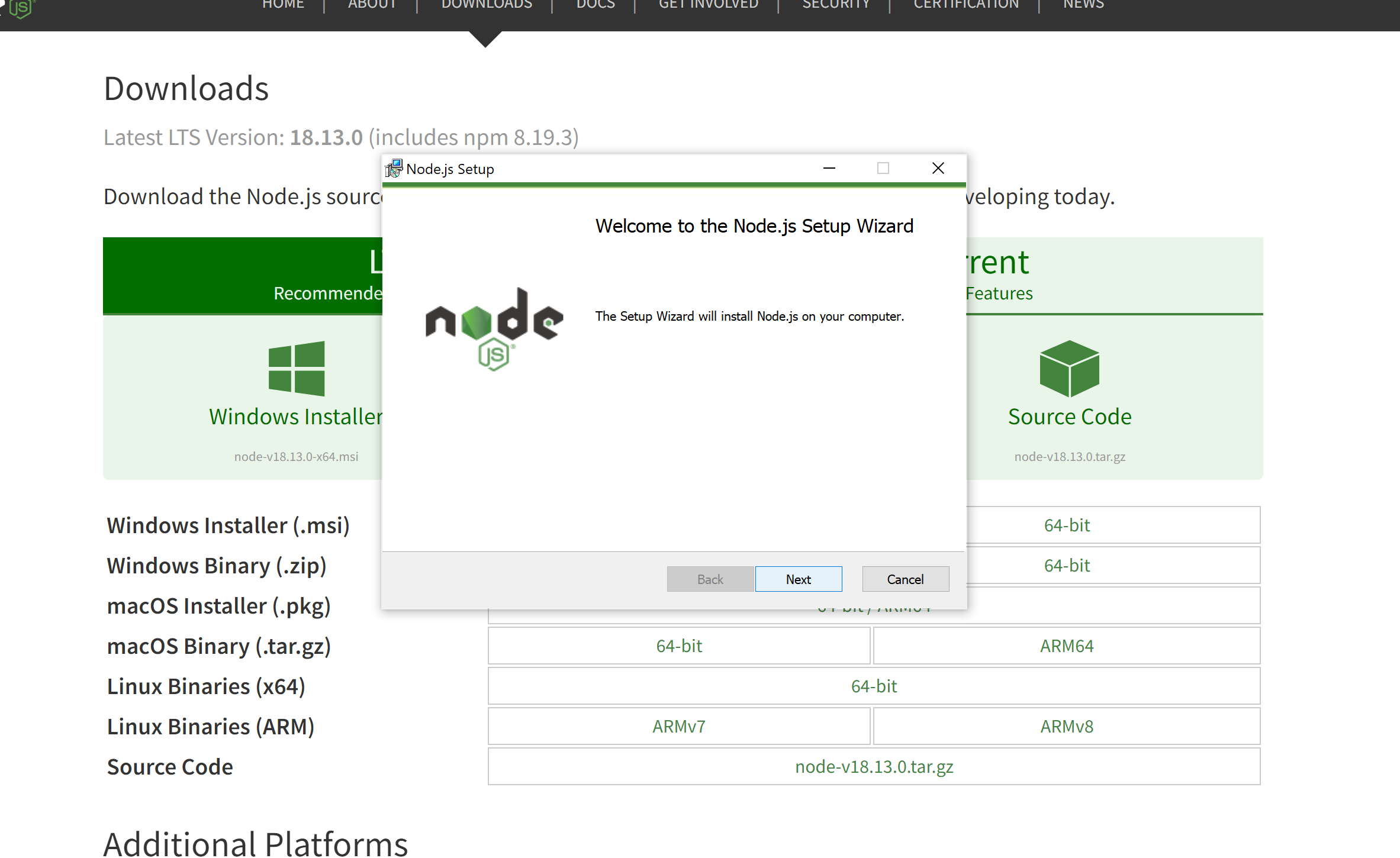Click the Node.js Setup title bar icon
The height and width of the screenshot is (858, 1400).
coord(394,169)
